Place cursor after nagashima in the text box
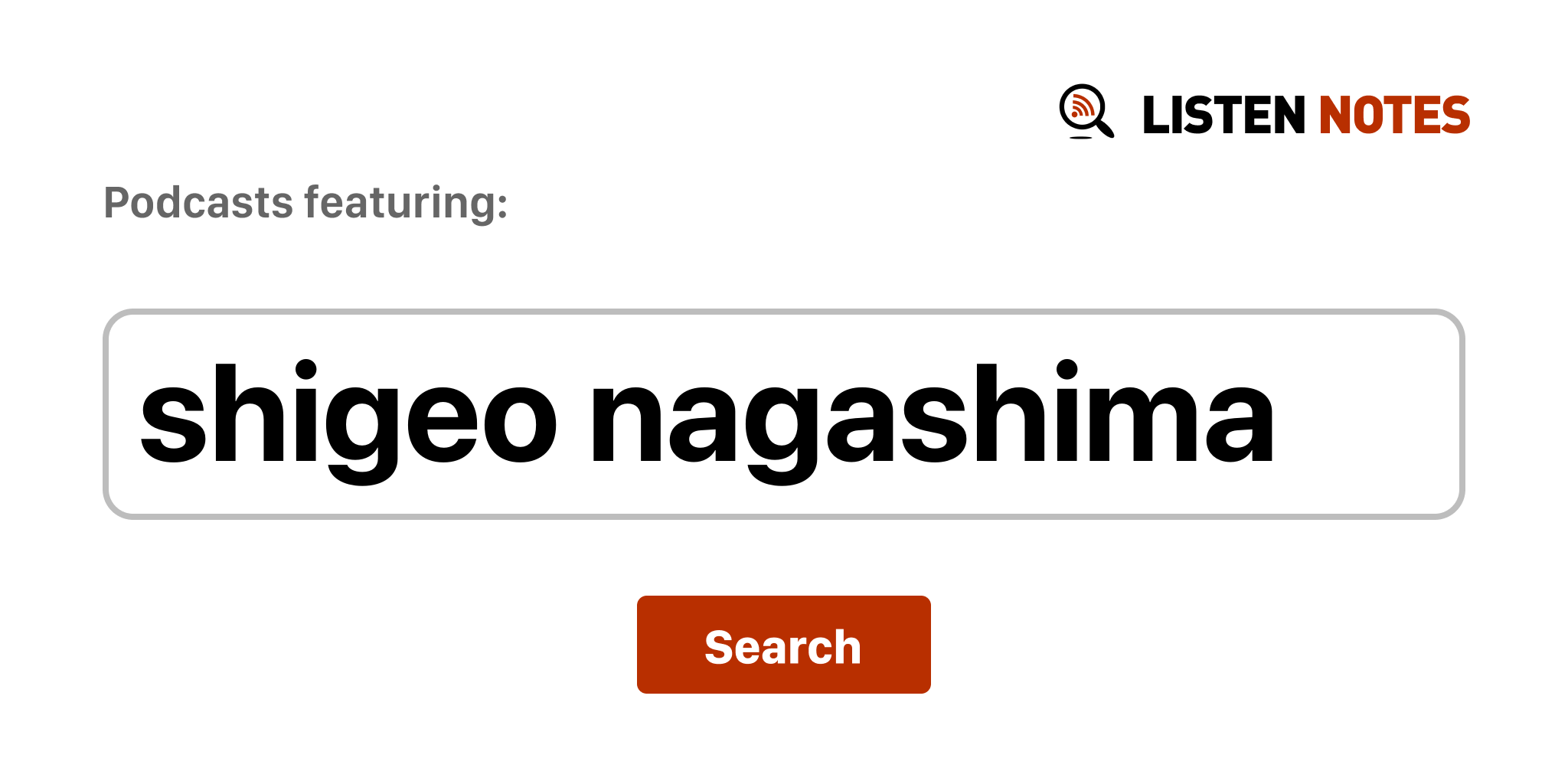 pos(1278,414)
